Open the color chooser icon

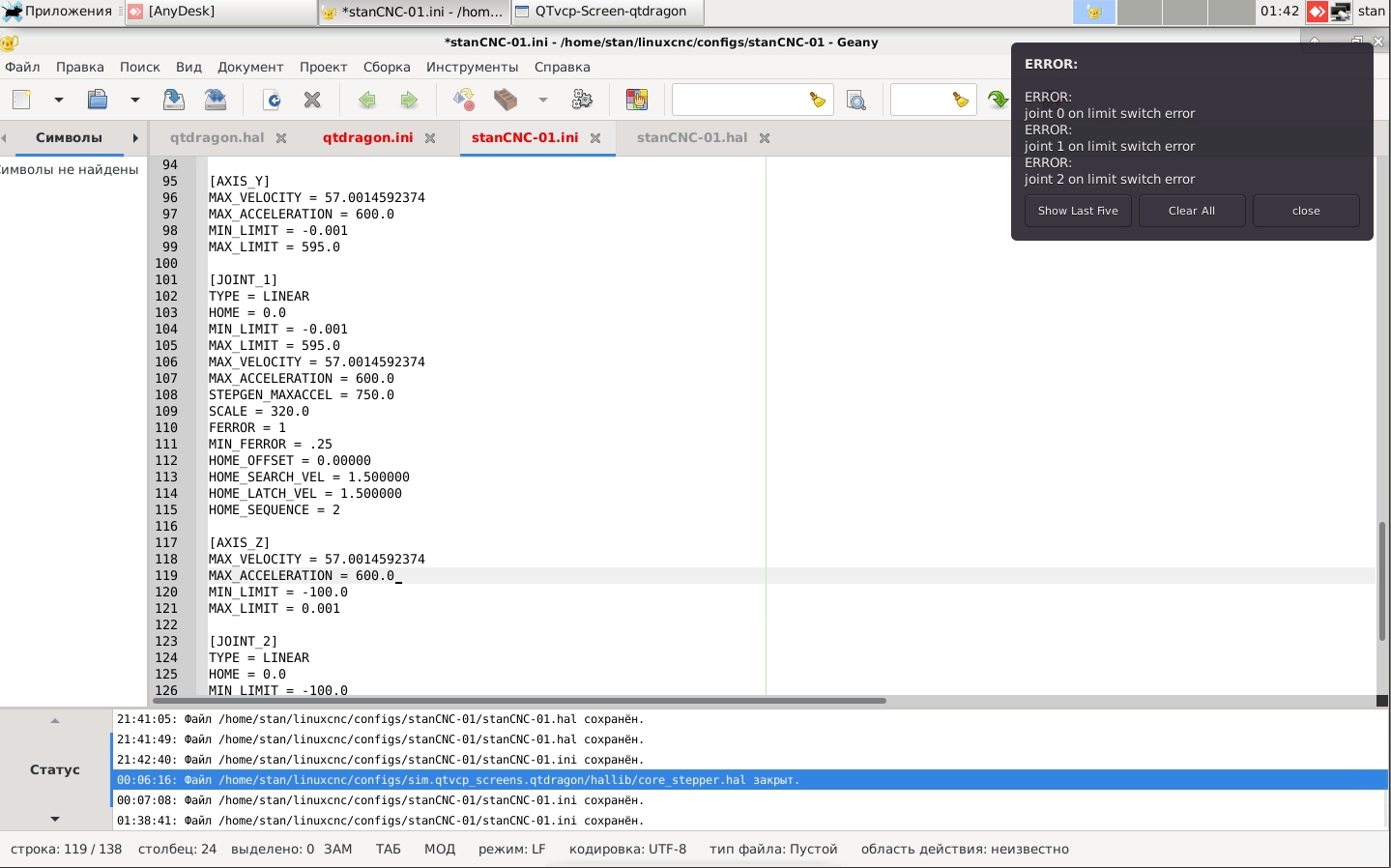(x=636, y=100)
